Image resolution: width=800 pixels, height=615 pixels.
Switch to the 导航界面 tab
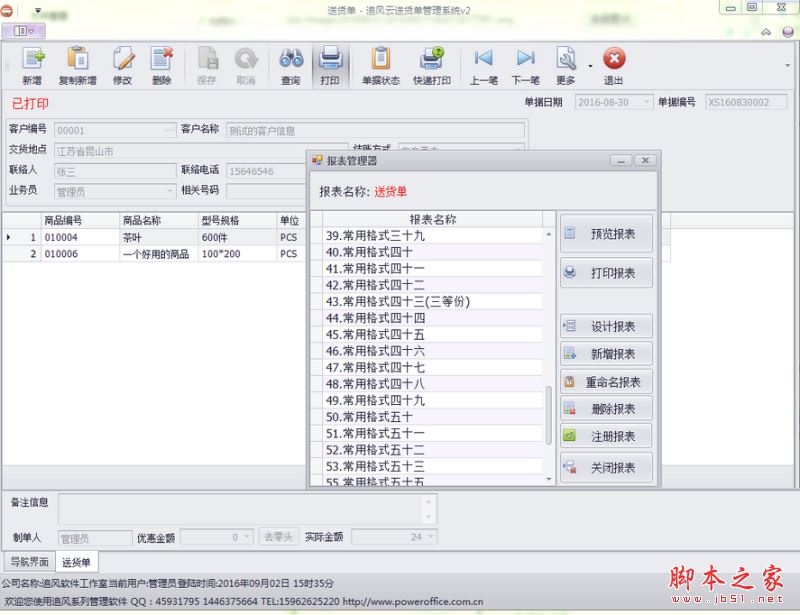pyautogui.click(x=30, y=562)
